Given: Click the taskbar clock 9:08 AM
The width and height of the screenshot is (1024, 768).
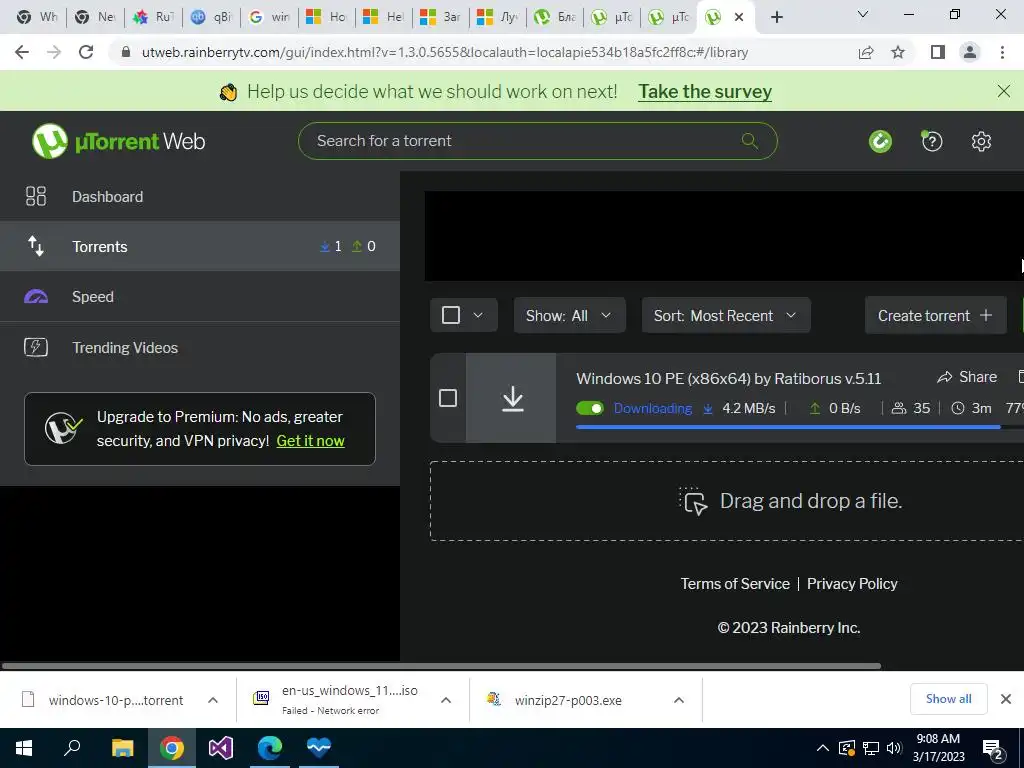Looking at the screenshot, I should point(938,739).
